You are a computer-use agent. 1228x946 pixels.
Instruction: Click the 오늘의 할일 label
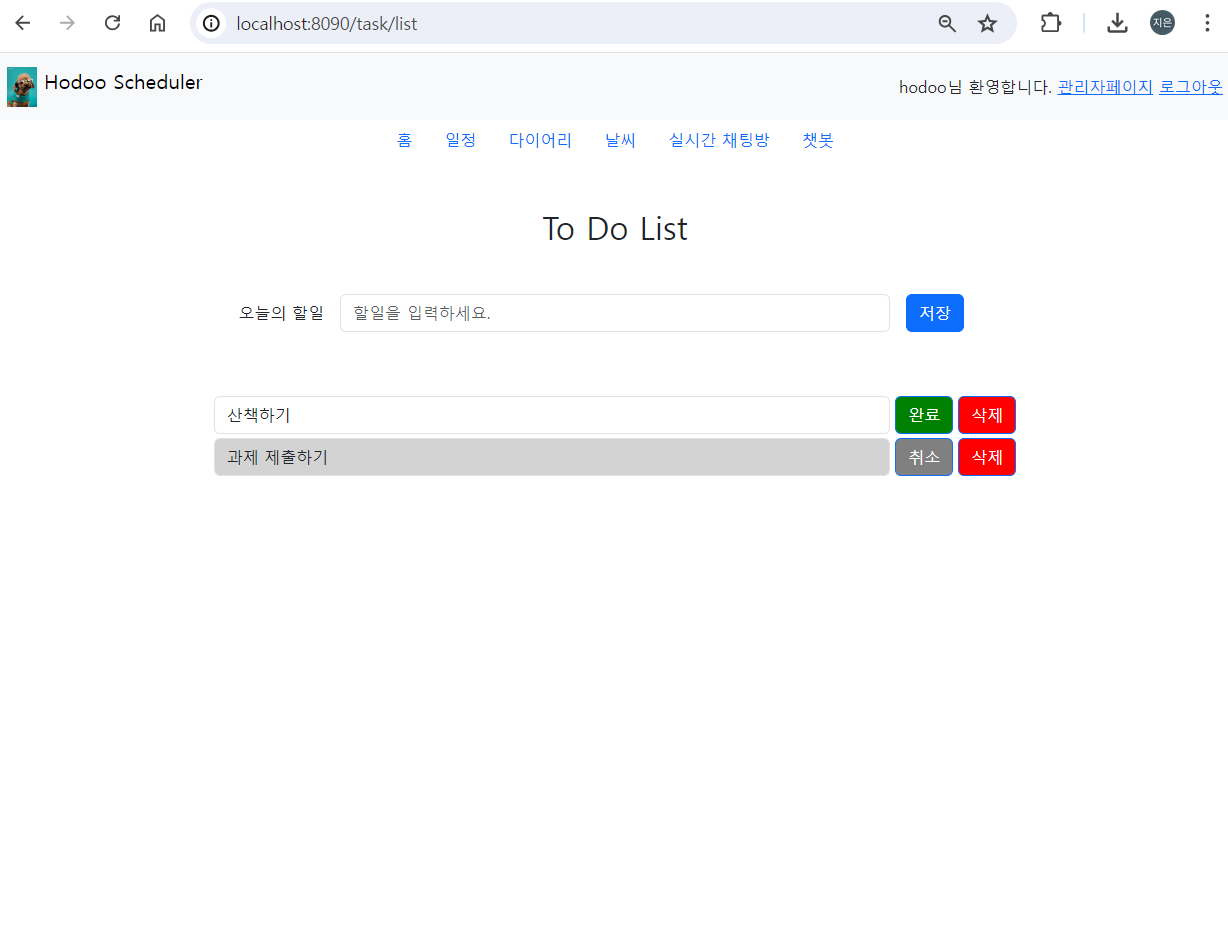coord(281,313)
